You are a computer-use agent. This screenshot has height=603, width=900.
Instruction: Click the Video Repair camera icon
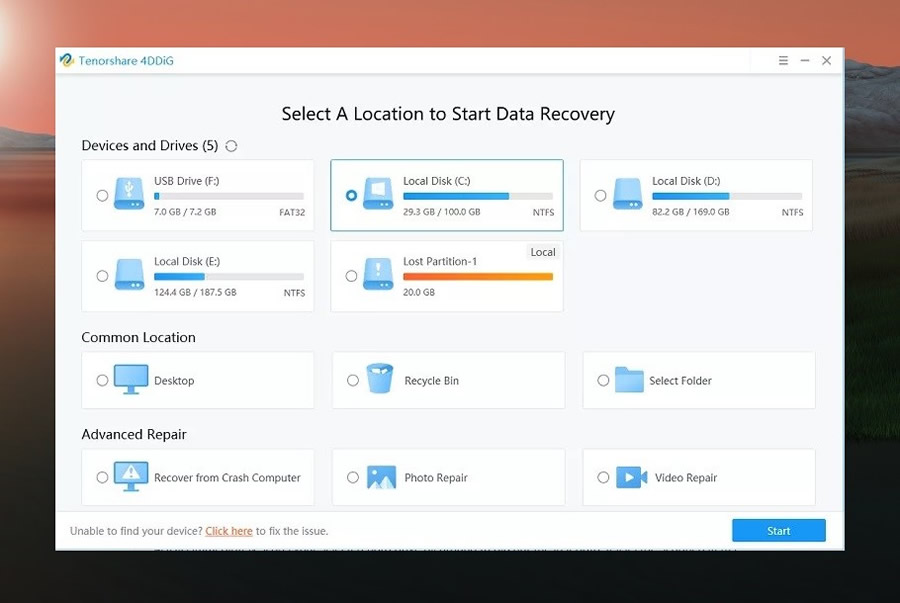(631, 477)
